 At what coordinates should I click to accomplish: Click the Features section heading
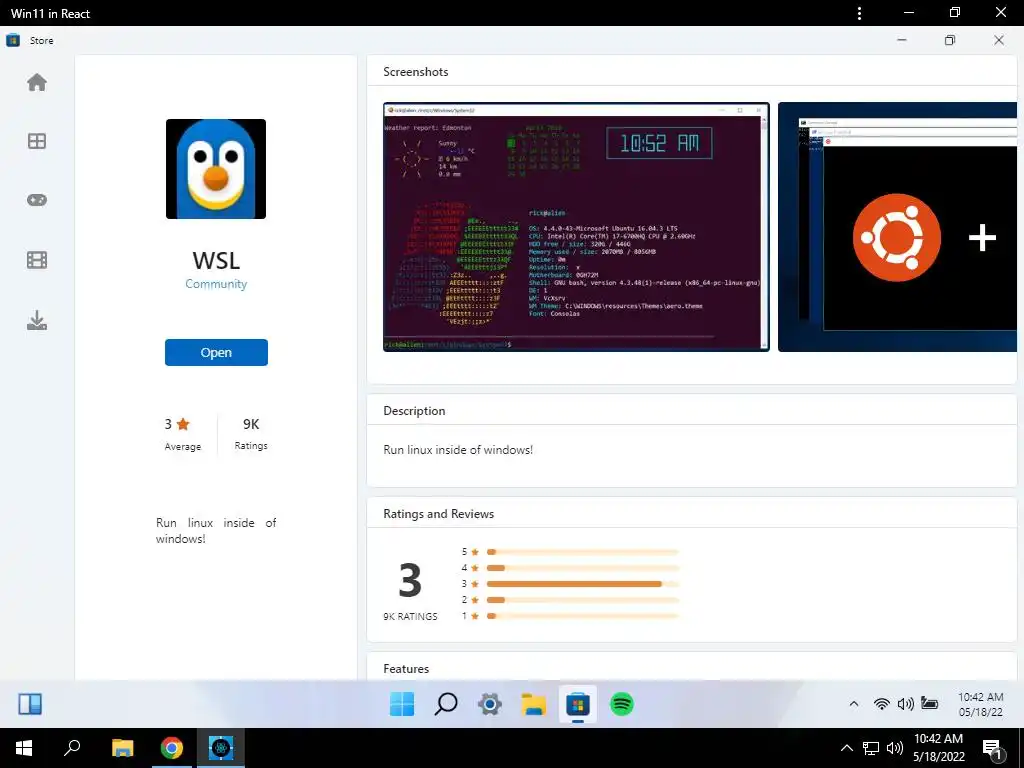tap(406, 669)
